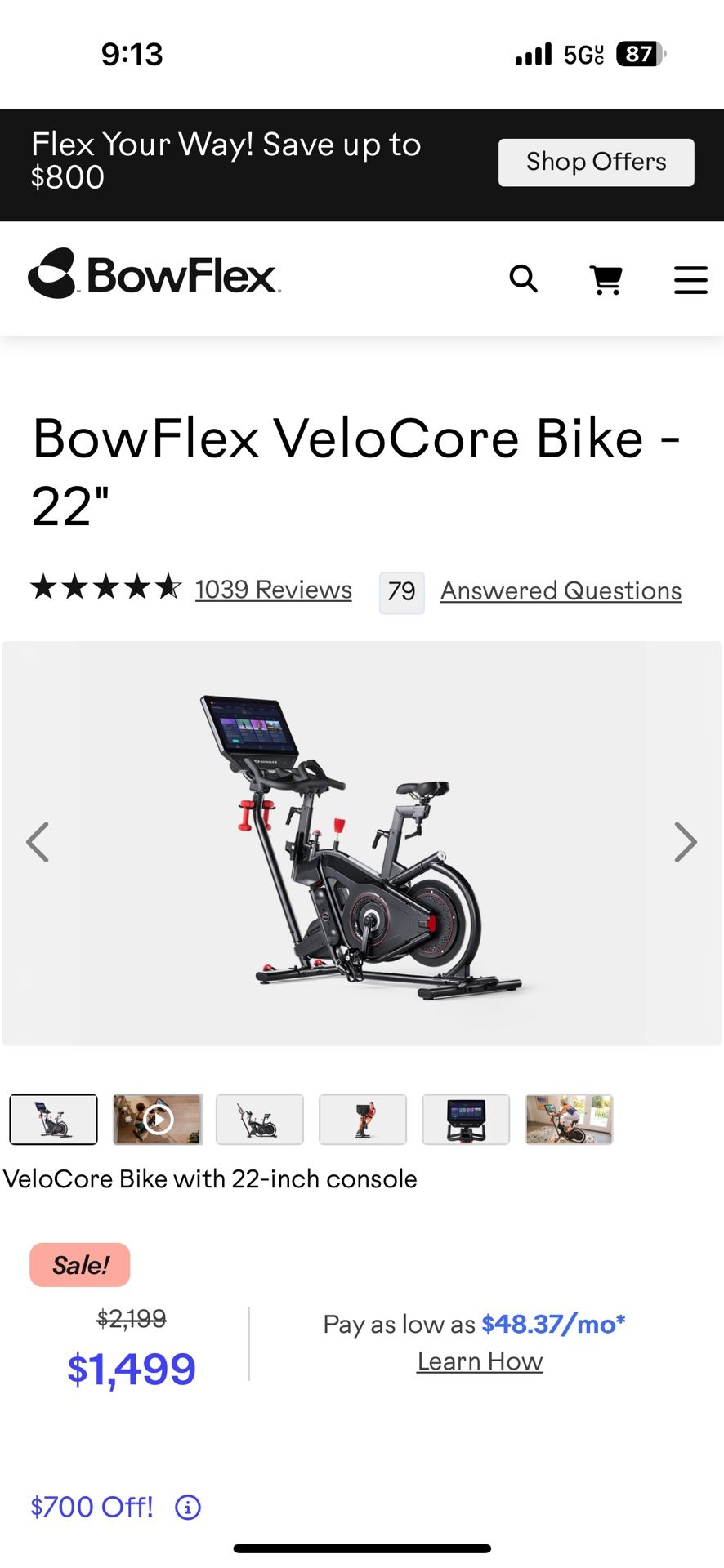Image resolution: width=724 pixels, height=1568 pixels.
Task: Click the $700 Off info icon
Action: (x=188, y=1507)
